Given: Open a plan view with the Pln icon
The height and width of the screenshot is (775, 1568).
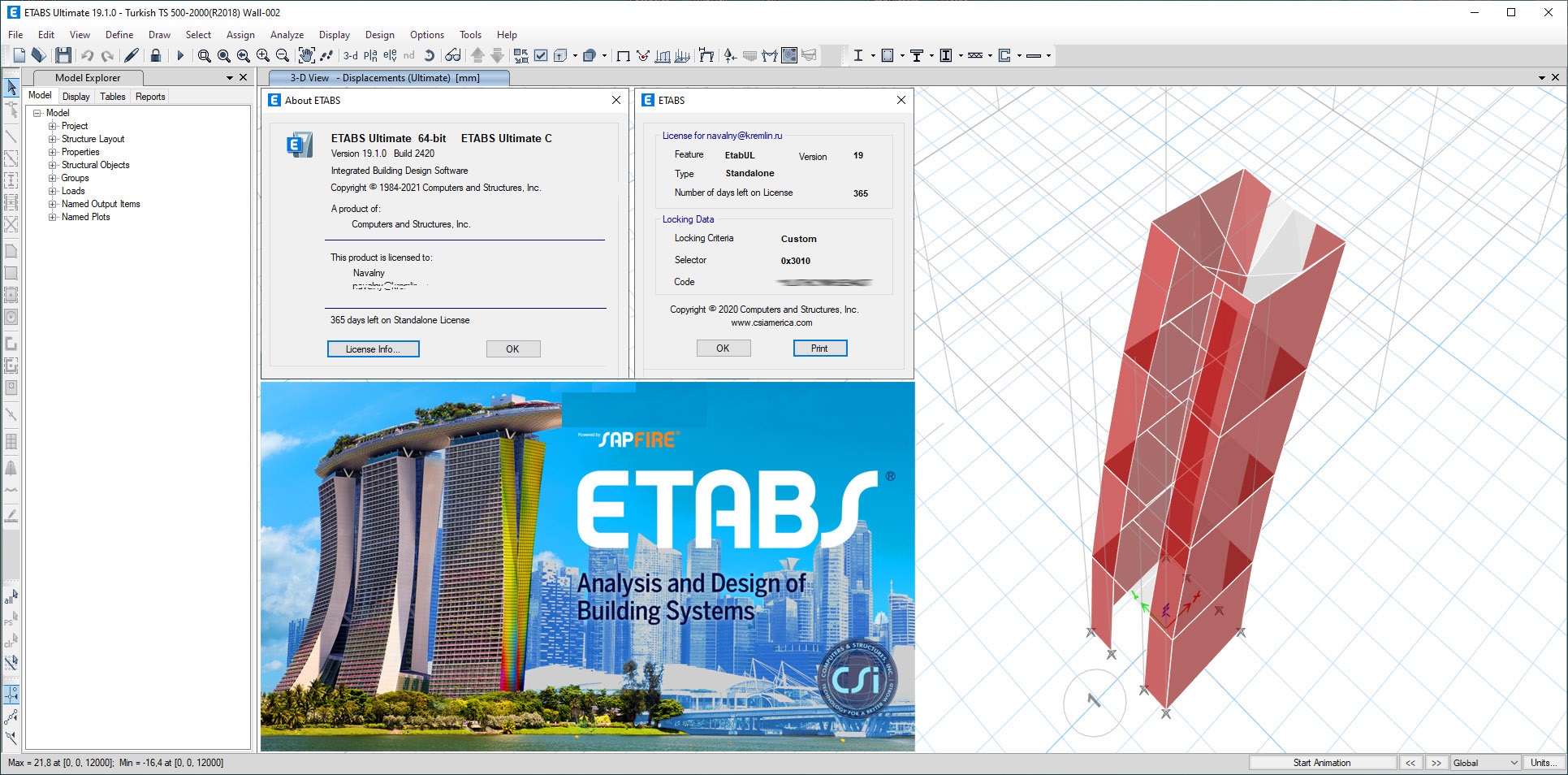Looking at the screenshot, I should [x=369, y=55].
